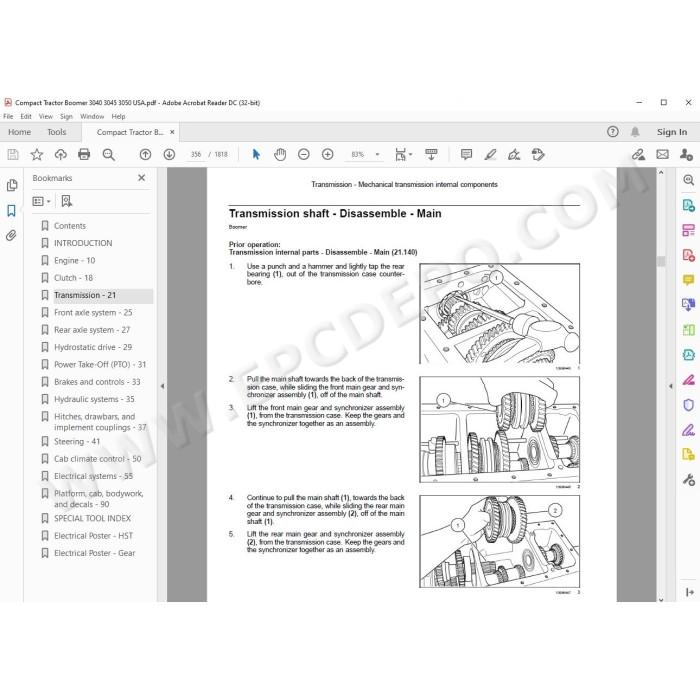The image size is (700, 700).
Task: Open the Window menu
Action: coord(92,117)
